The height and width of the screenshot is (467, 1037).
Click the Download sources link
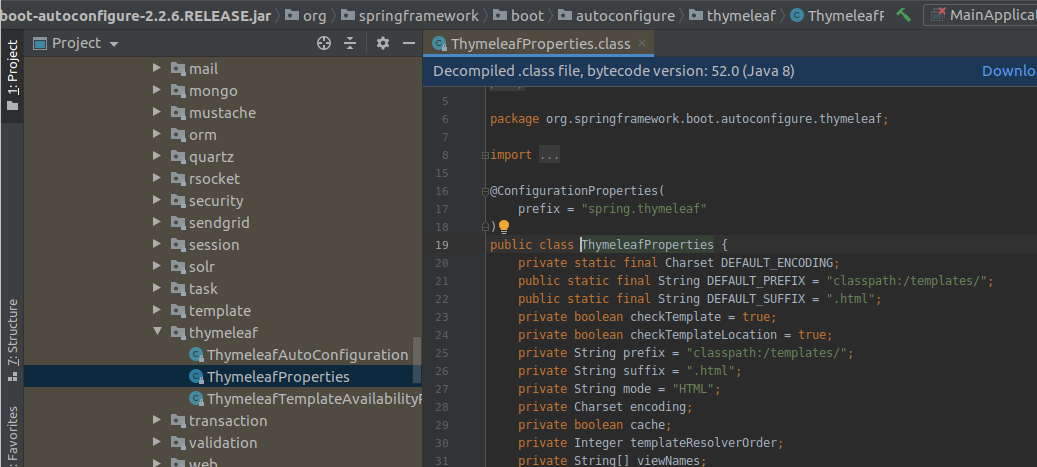1009,71
